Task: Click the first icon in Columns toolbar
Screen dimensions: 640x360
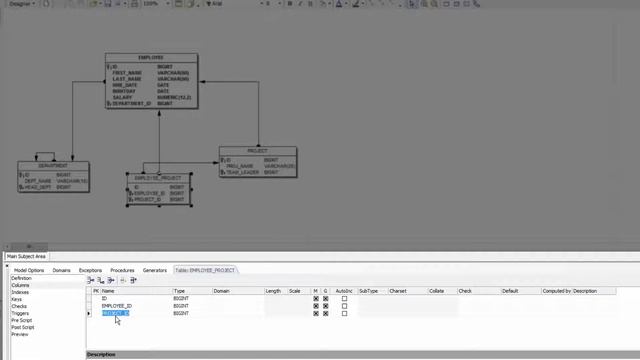Action: pyautogui.click(x=91, y=280)
